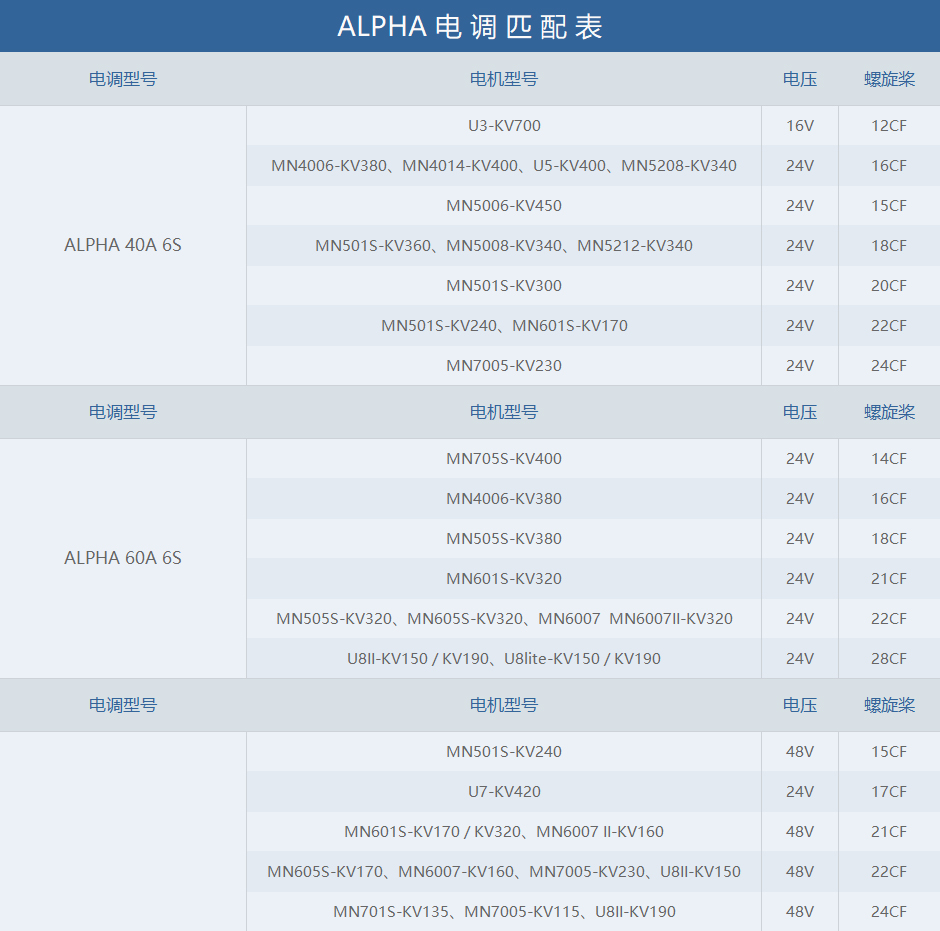Click the ALPHA 电调匹配表 title banner
The width and height of the screenshot is (940, 931).
470,27
